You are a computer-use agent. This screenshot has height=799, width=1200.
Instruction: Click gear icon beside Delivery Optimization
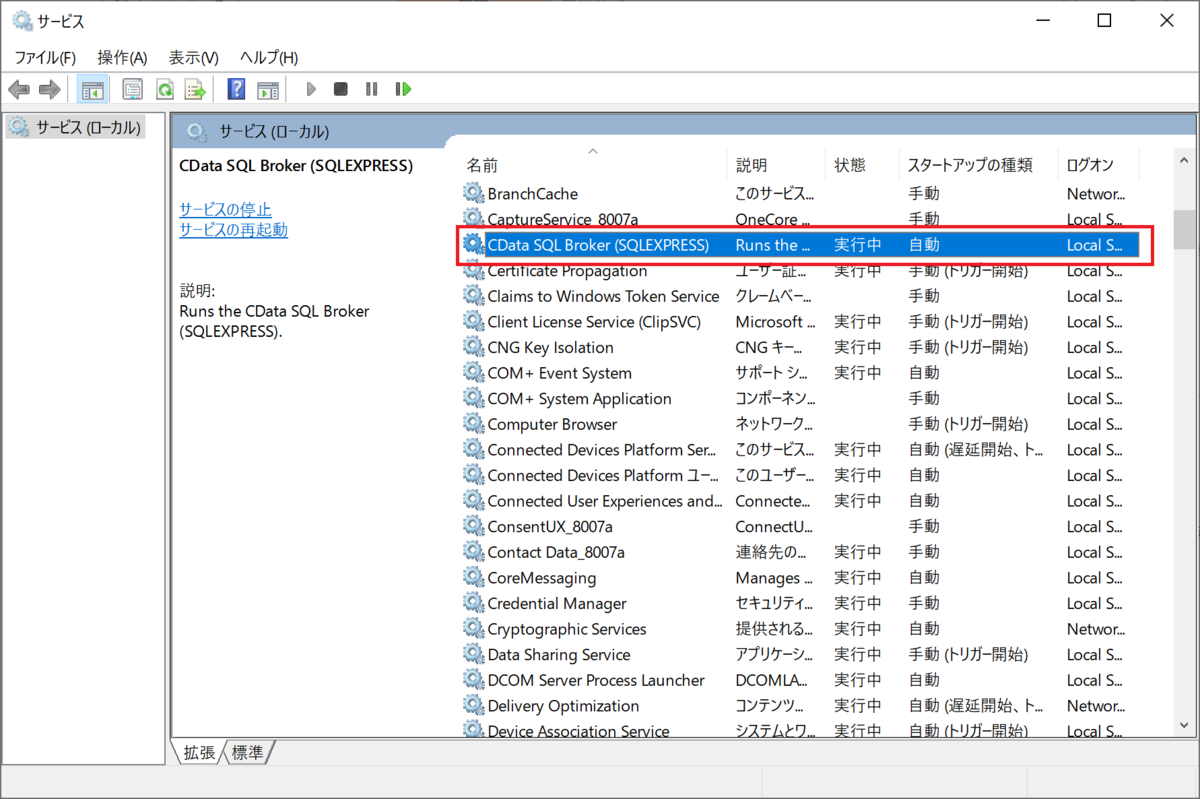(x=473, y=706)
